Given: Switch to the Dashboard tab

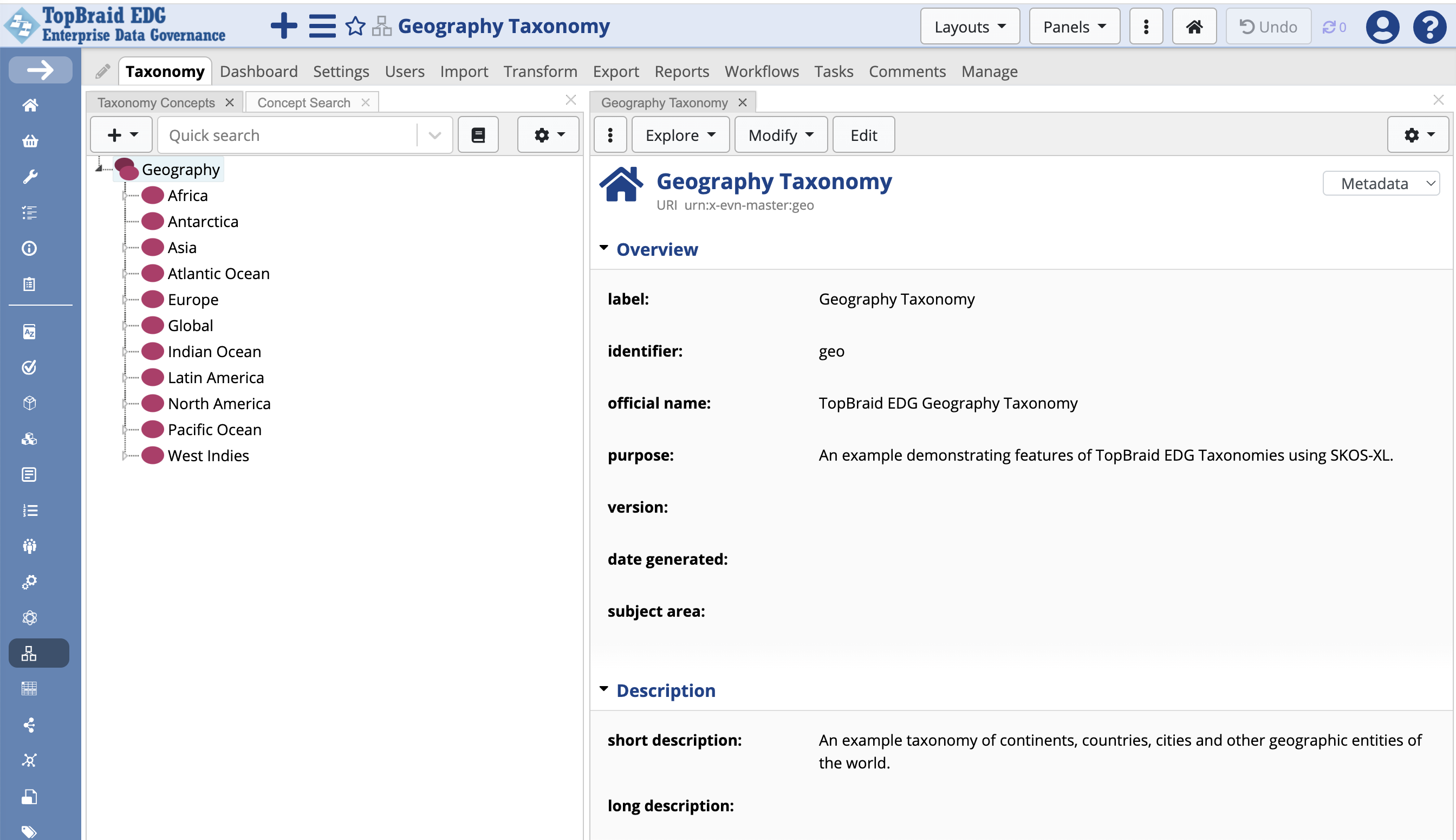Looking at the screenshot, I should (258, 72).
